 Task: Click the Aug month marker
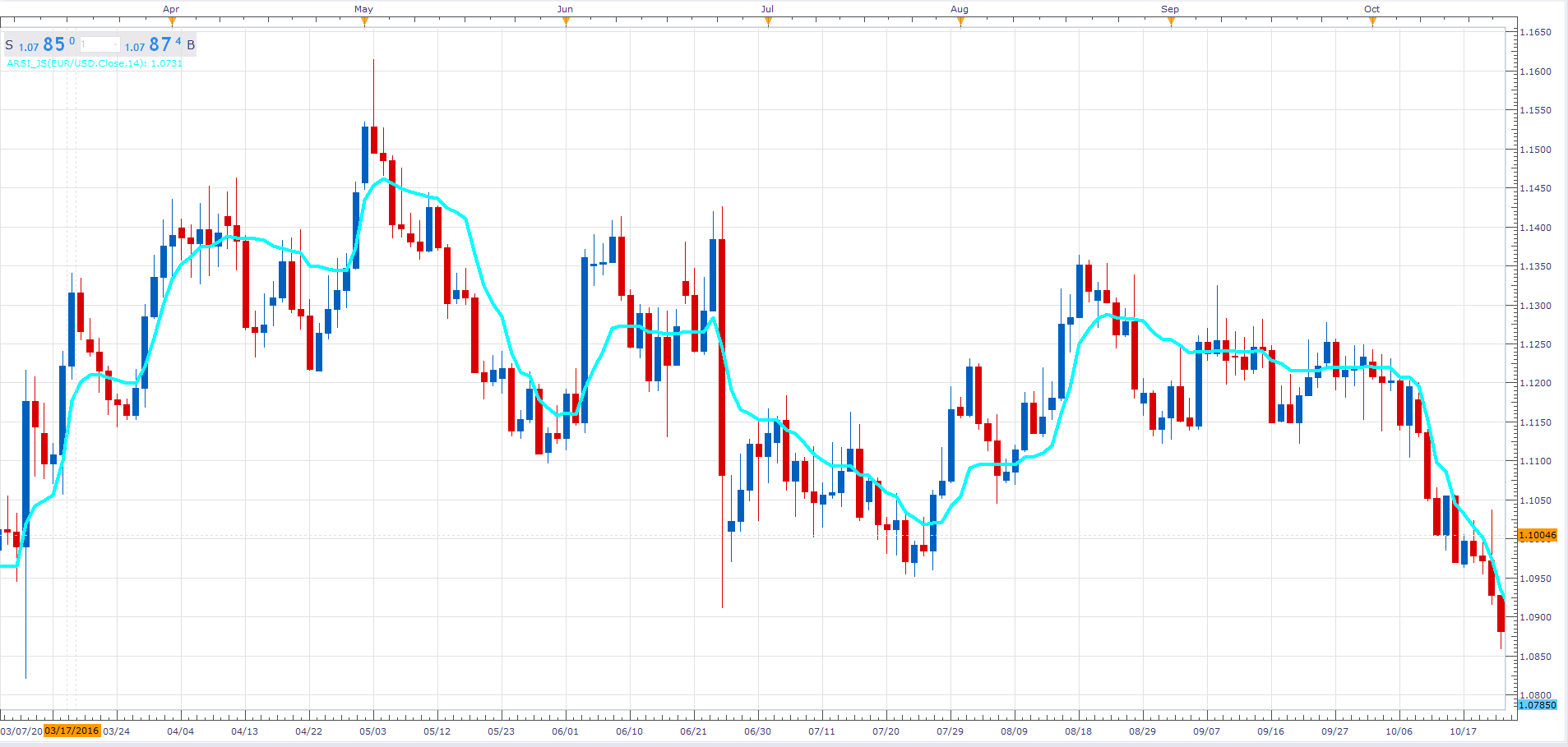(x=960, y=10)
